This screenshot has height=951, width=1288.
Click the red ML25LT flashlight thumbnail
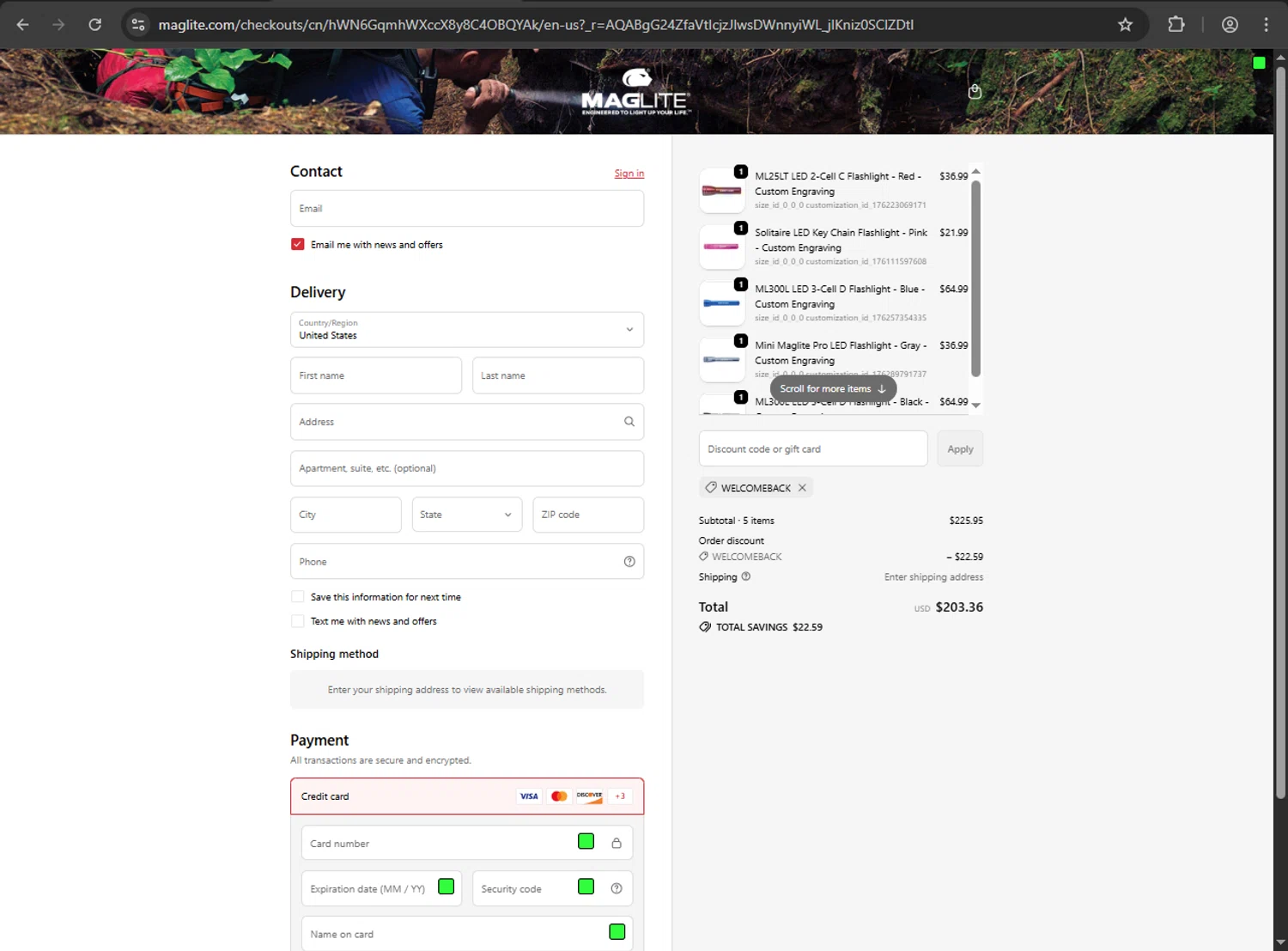721,191
